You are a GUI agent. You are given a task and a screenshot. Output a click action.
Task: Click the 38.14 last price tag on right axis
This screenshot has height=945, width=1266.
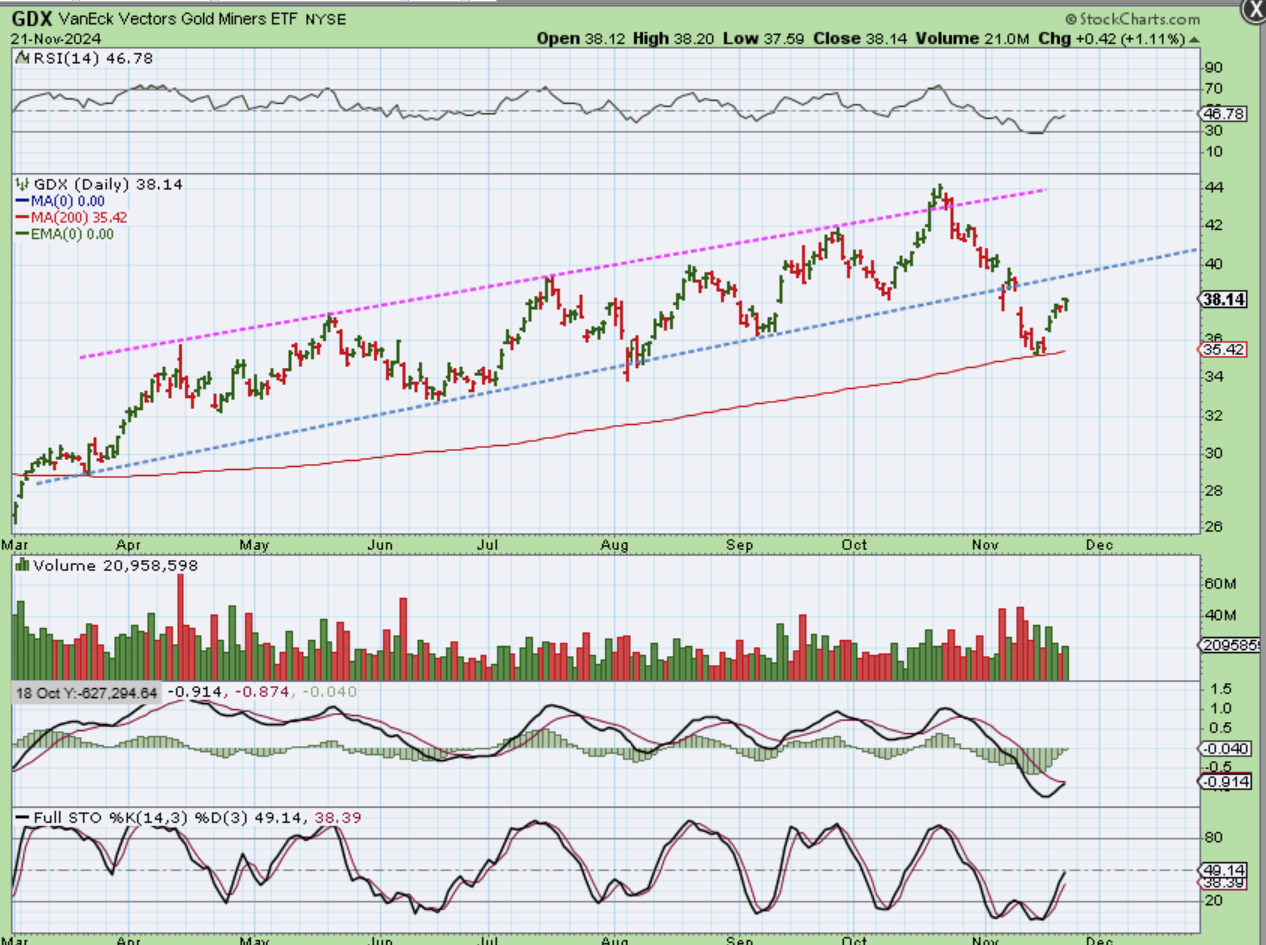point(1221,298)
